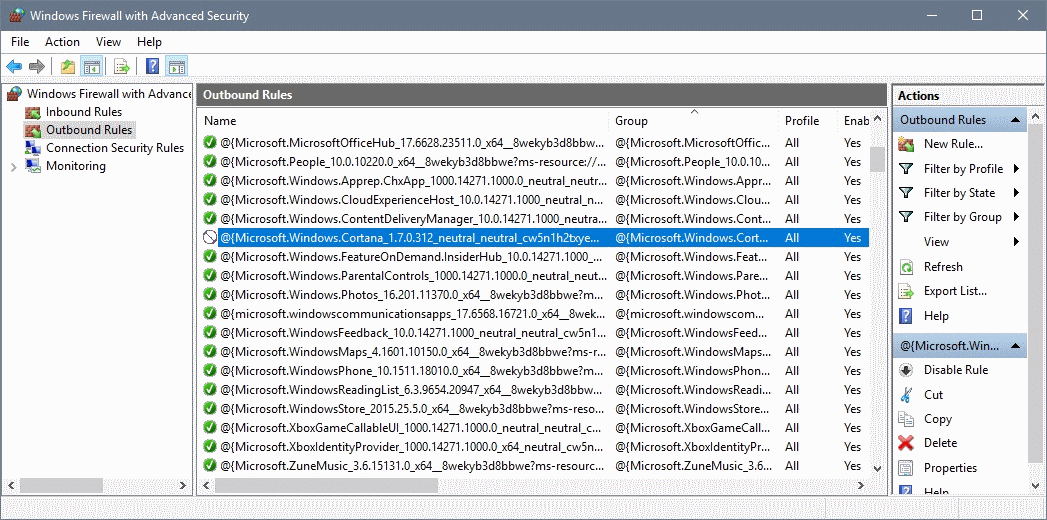This screenshot has height=520, width=1047.
Task: Click the red Delete X icon
Action: coord(906,443)
